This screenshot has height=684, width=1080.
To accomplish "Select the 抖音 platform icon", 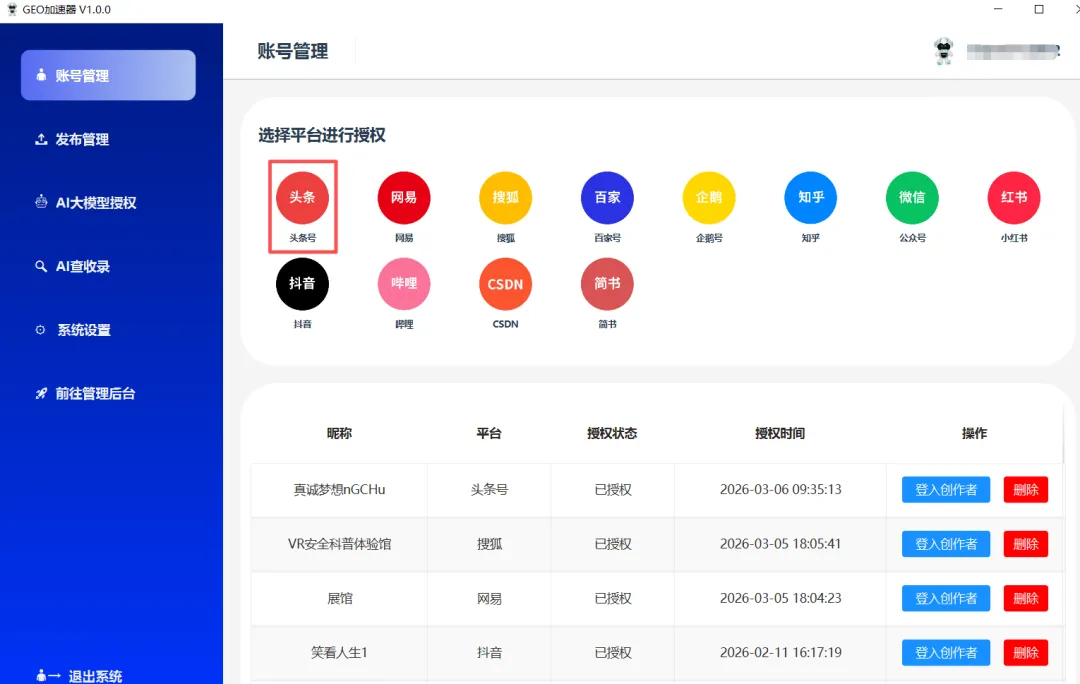I will coord(302,284).
